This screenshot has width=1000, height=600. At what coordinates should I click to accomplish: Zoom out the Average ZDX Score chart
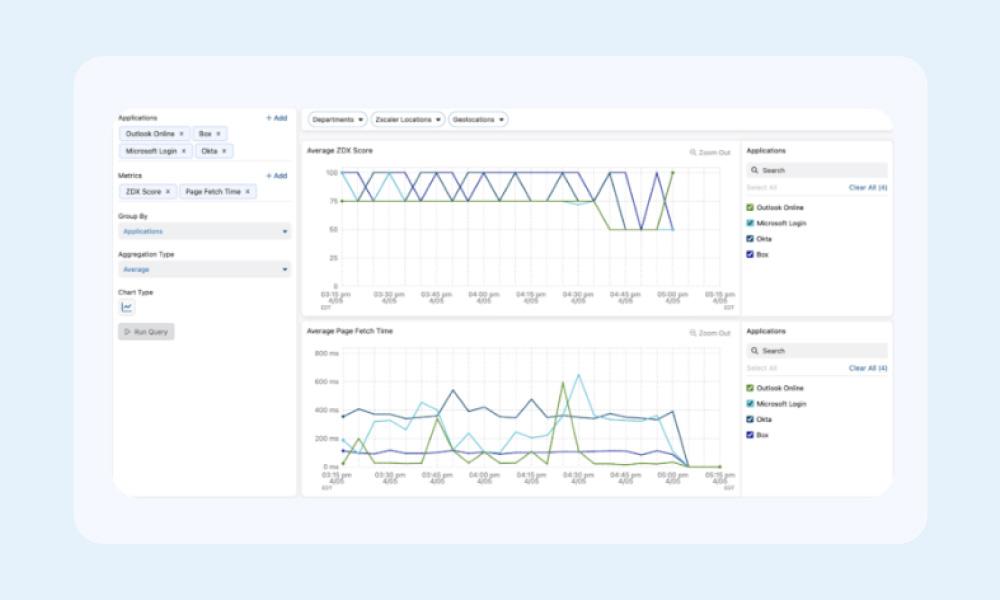point(710,152)
